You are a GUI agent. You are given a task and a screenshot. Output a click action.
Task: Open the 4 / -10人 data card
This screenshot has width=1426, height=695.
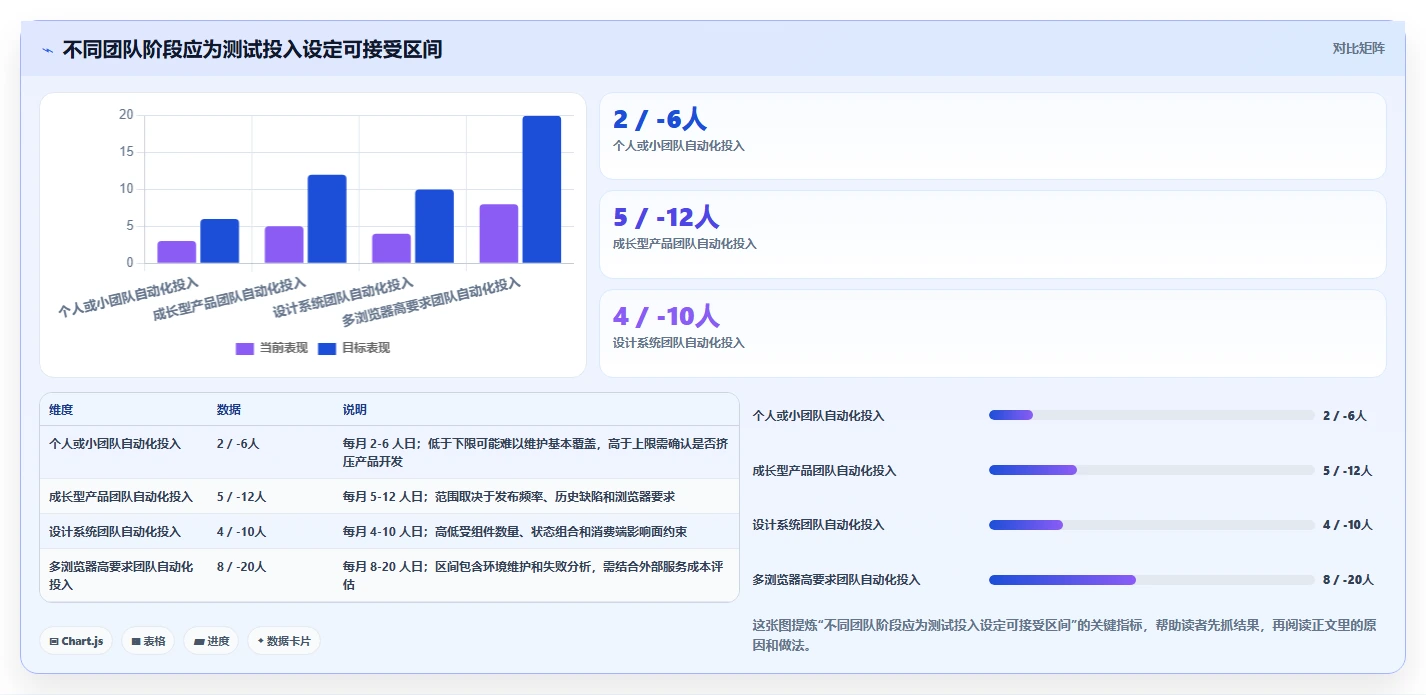pyautogui.click(x=992, y=333)
